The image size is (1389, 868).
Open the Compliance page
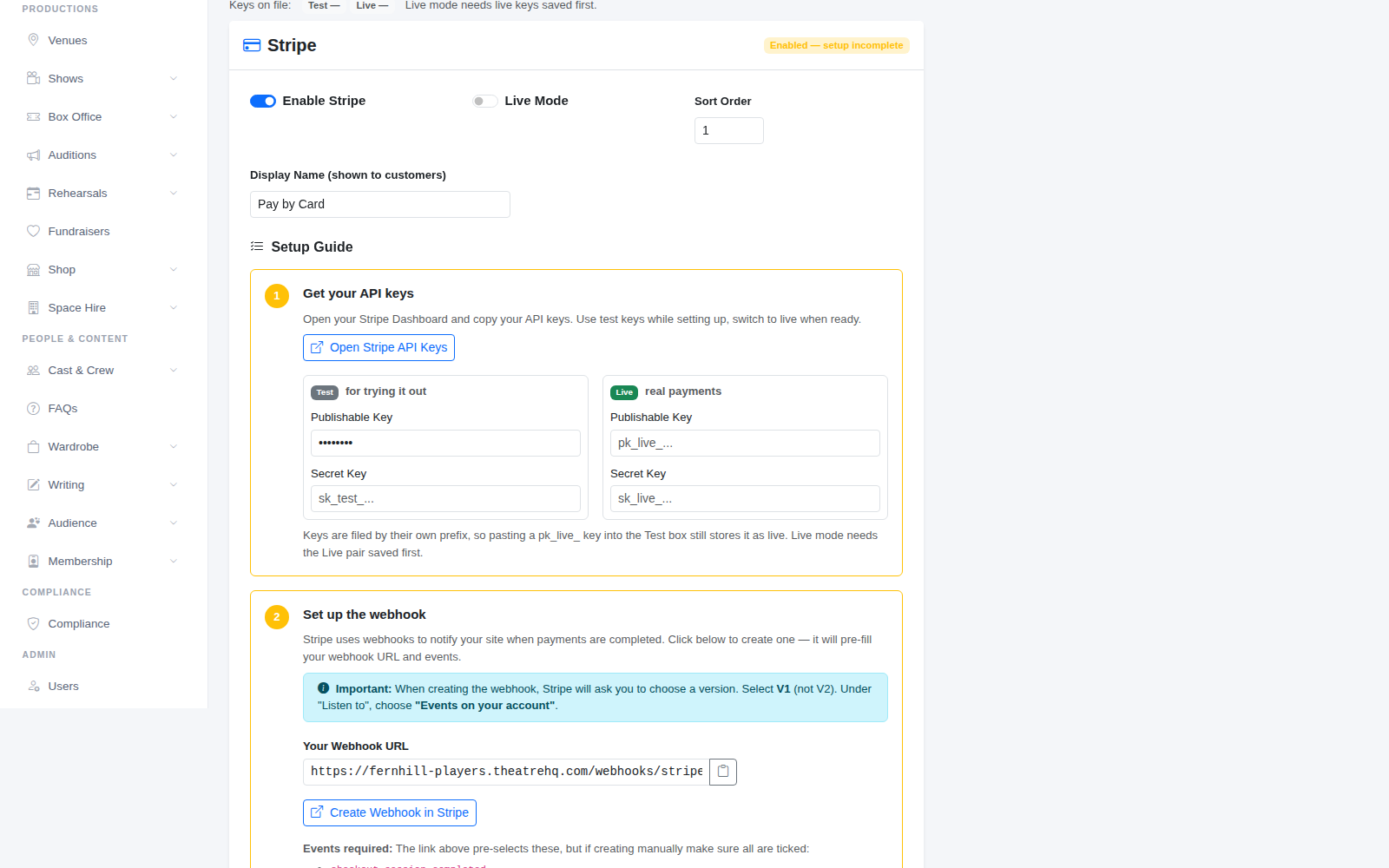(103, 623)
